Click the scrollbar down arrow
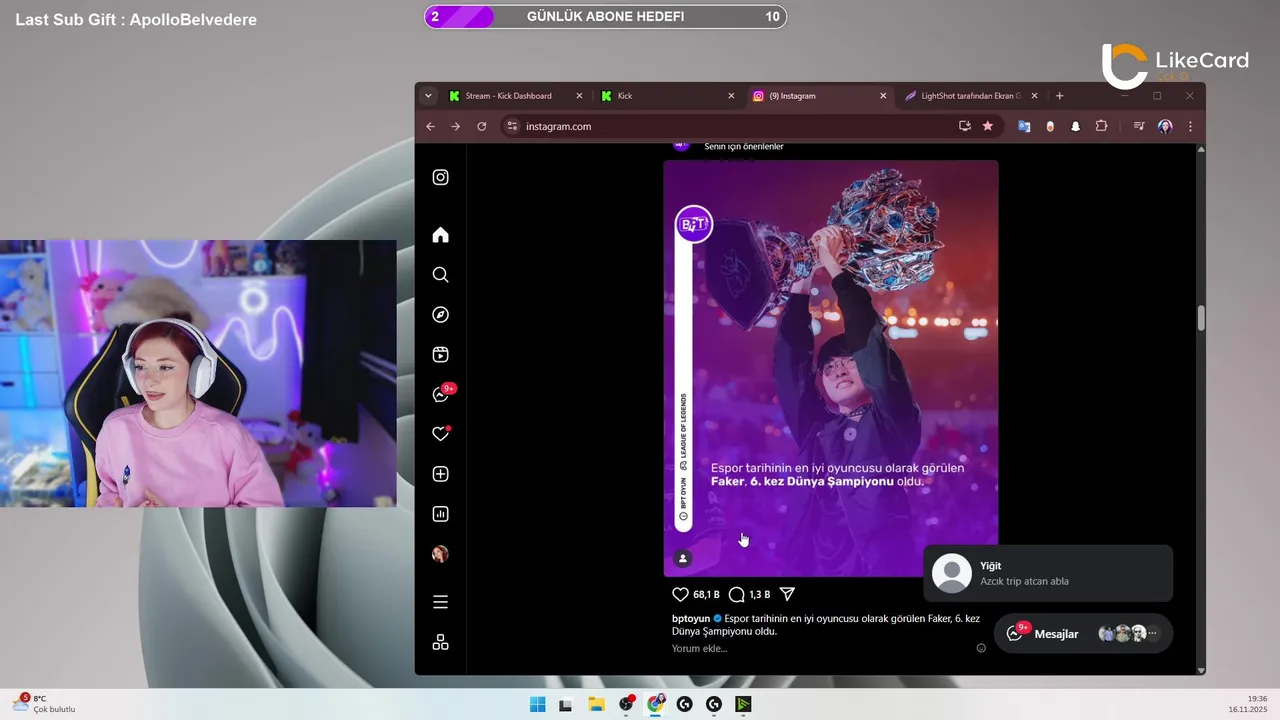Image resolution: width=1280 pixels, height=720 pixels. point(1201,670)
